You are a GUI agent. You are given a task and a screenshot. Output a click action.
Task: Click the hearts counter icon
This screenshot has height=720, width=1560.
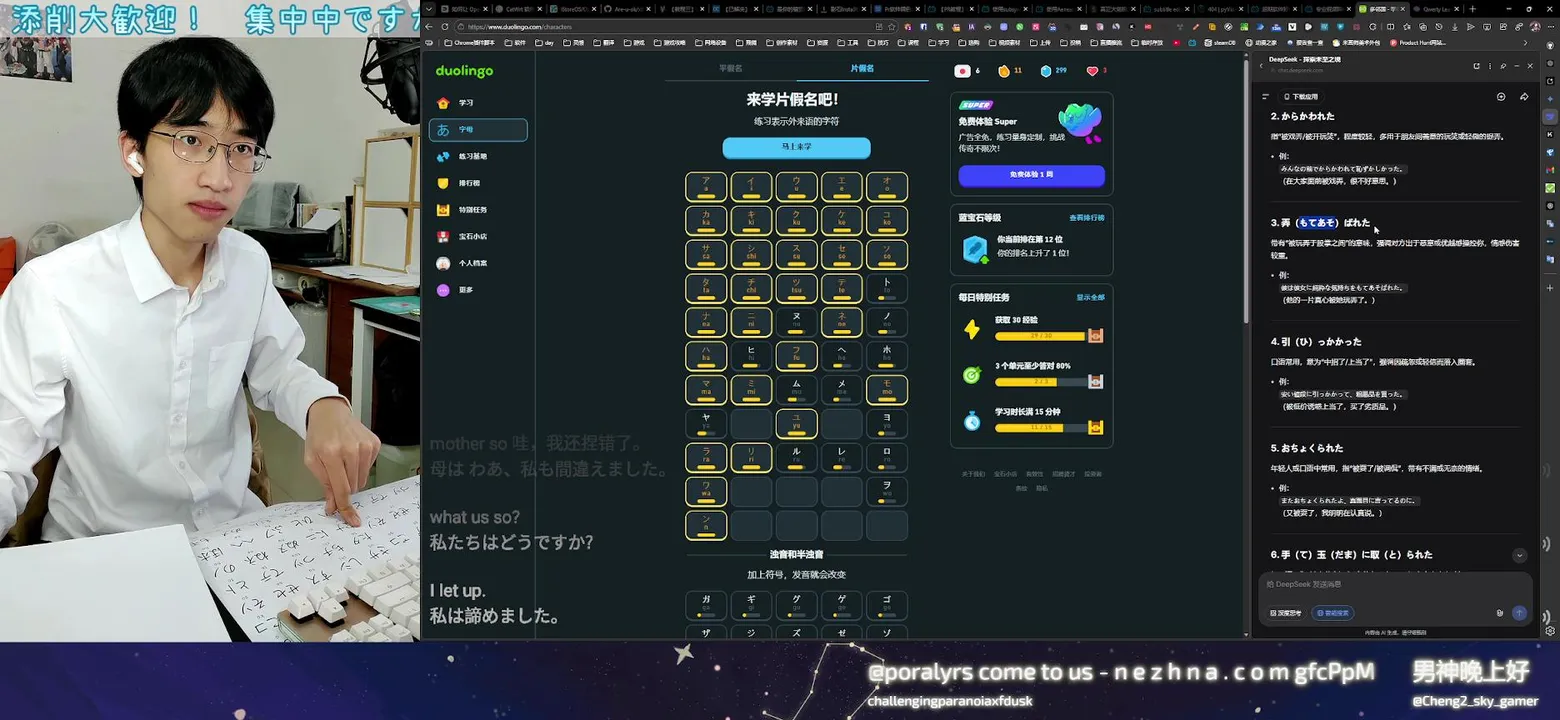pyautogui.click(x=1092, y=71)
